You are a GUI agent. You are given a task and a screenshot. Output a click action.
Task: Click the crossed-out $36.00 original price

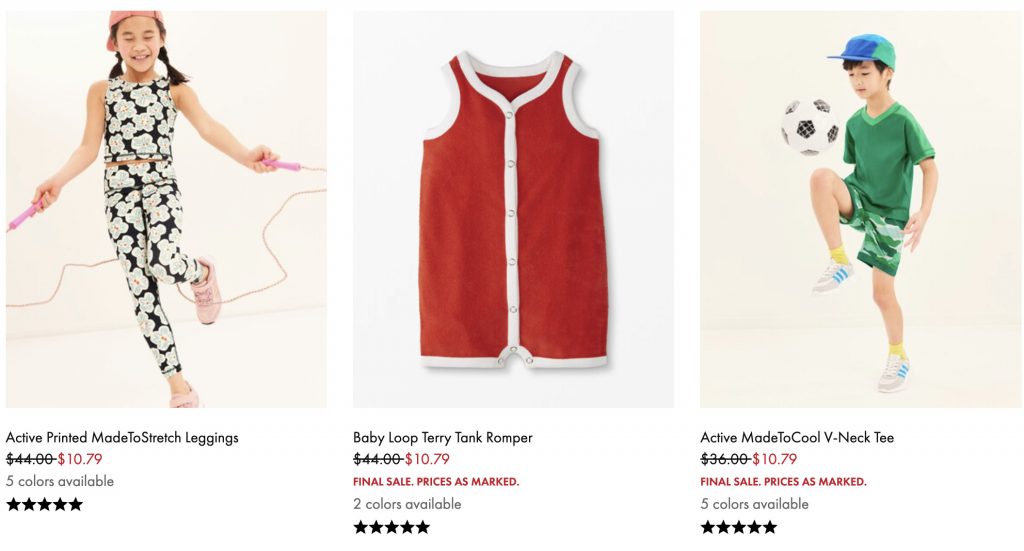(724, 460)
